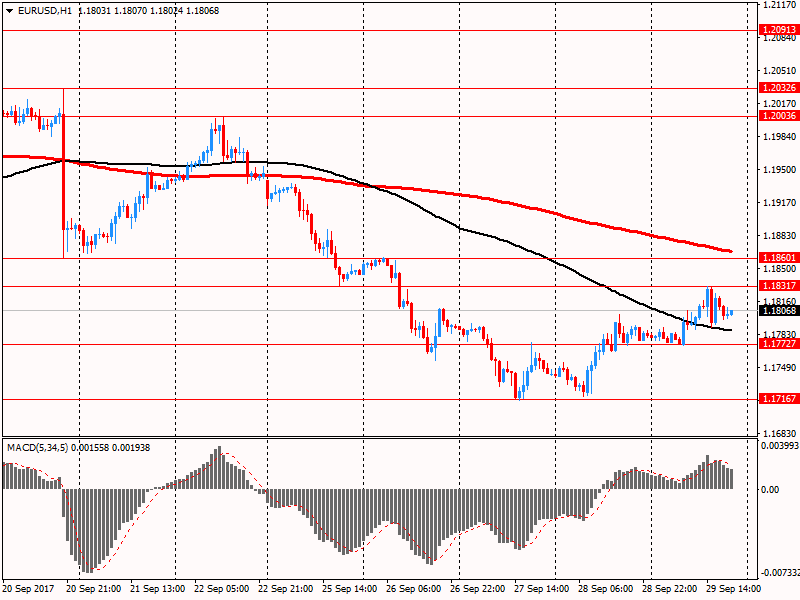Viewport: 800px width, 600px height.
Task: Click the 1.18500 value on price axis
Action: tap(780, 269)
